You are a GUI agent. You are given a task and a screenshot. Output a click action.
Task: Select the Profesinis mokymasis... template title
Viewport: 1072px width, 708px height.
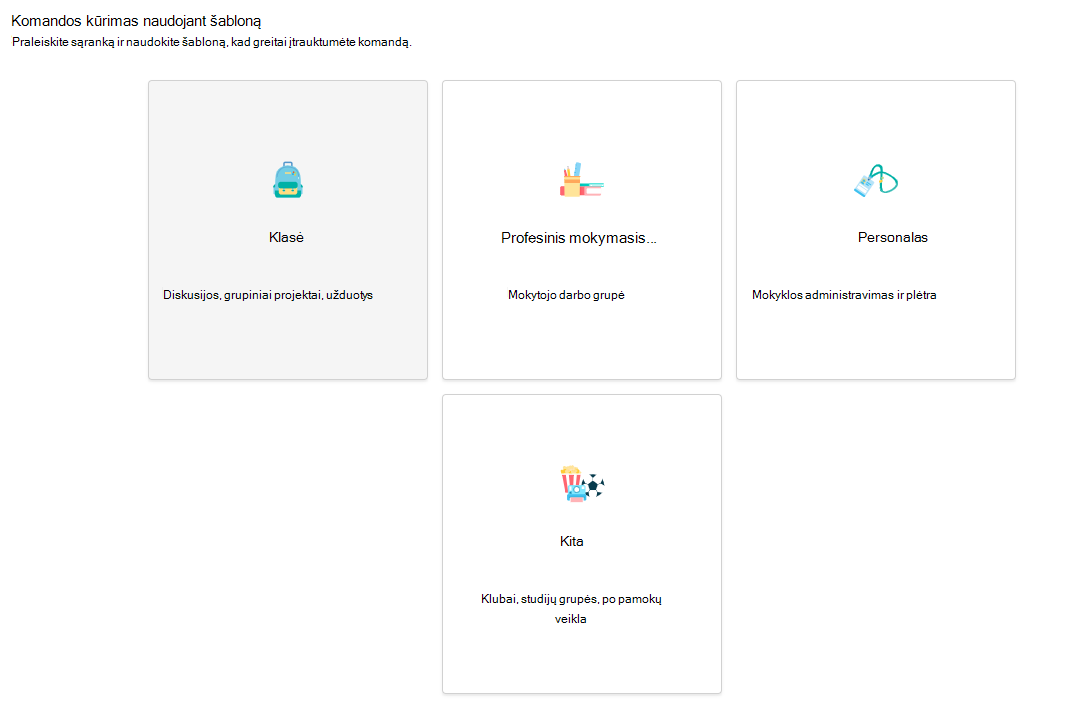pos(578,238)
